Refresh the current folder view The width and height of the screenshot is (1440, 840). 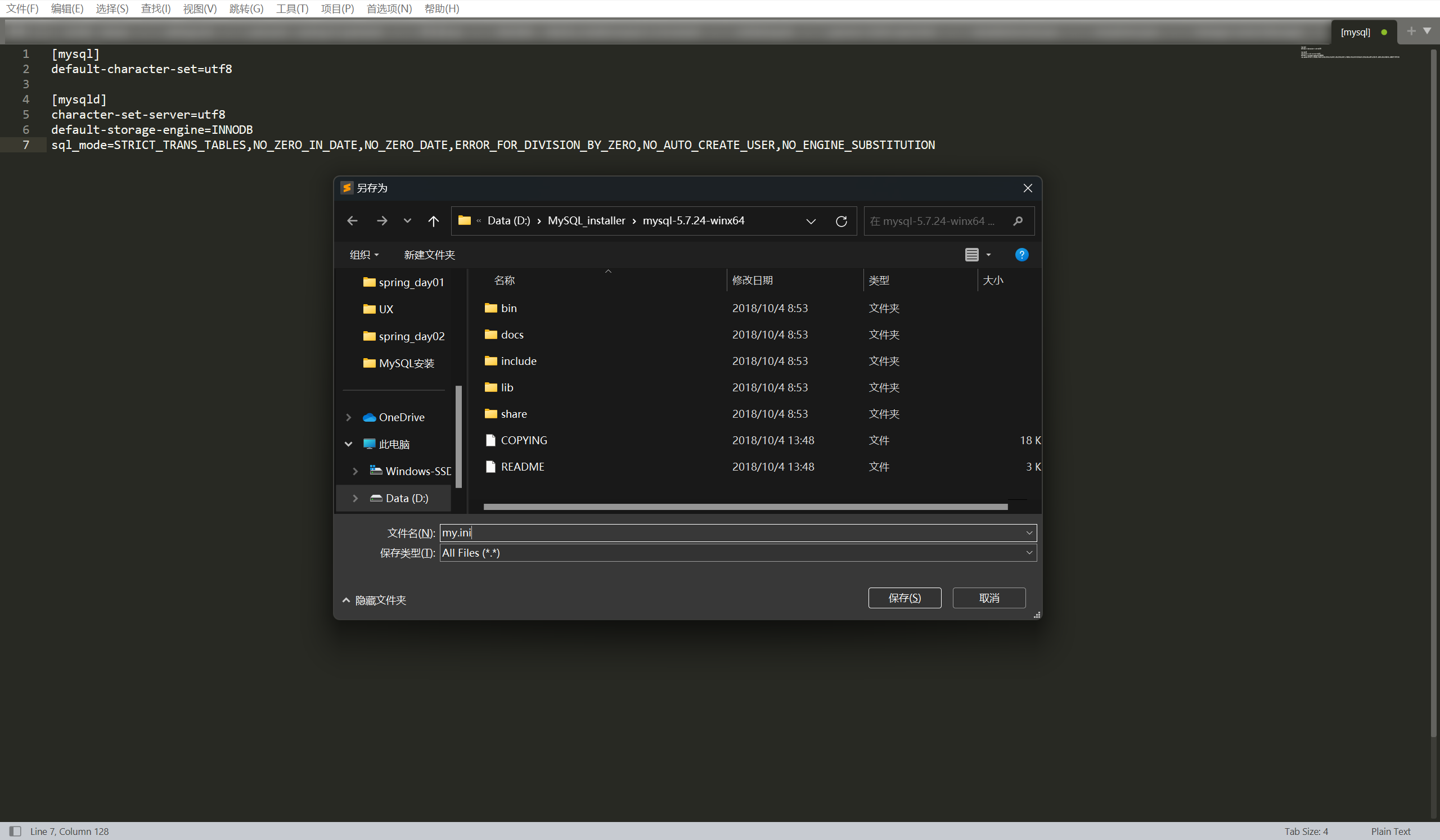pyautogui.click(x=841, y=221)
